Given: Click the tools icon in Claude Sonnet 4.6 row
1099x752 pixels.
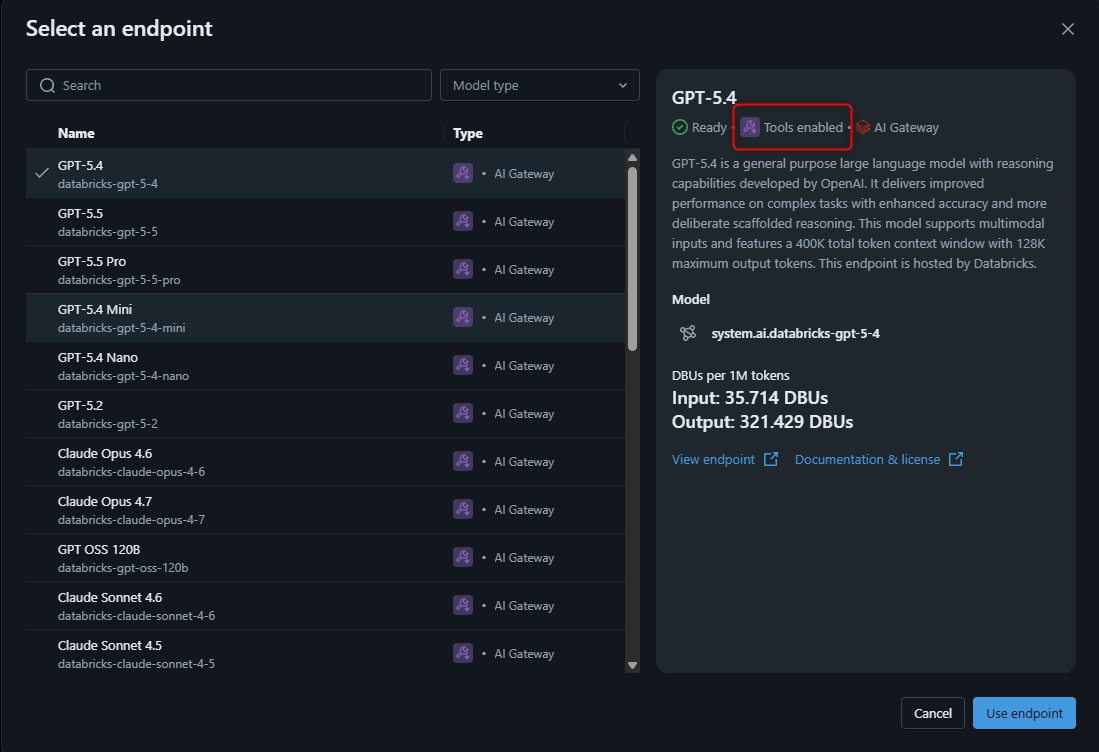Looking at the screenshot, I should (463, 605).
